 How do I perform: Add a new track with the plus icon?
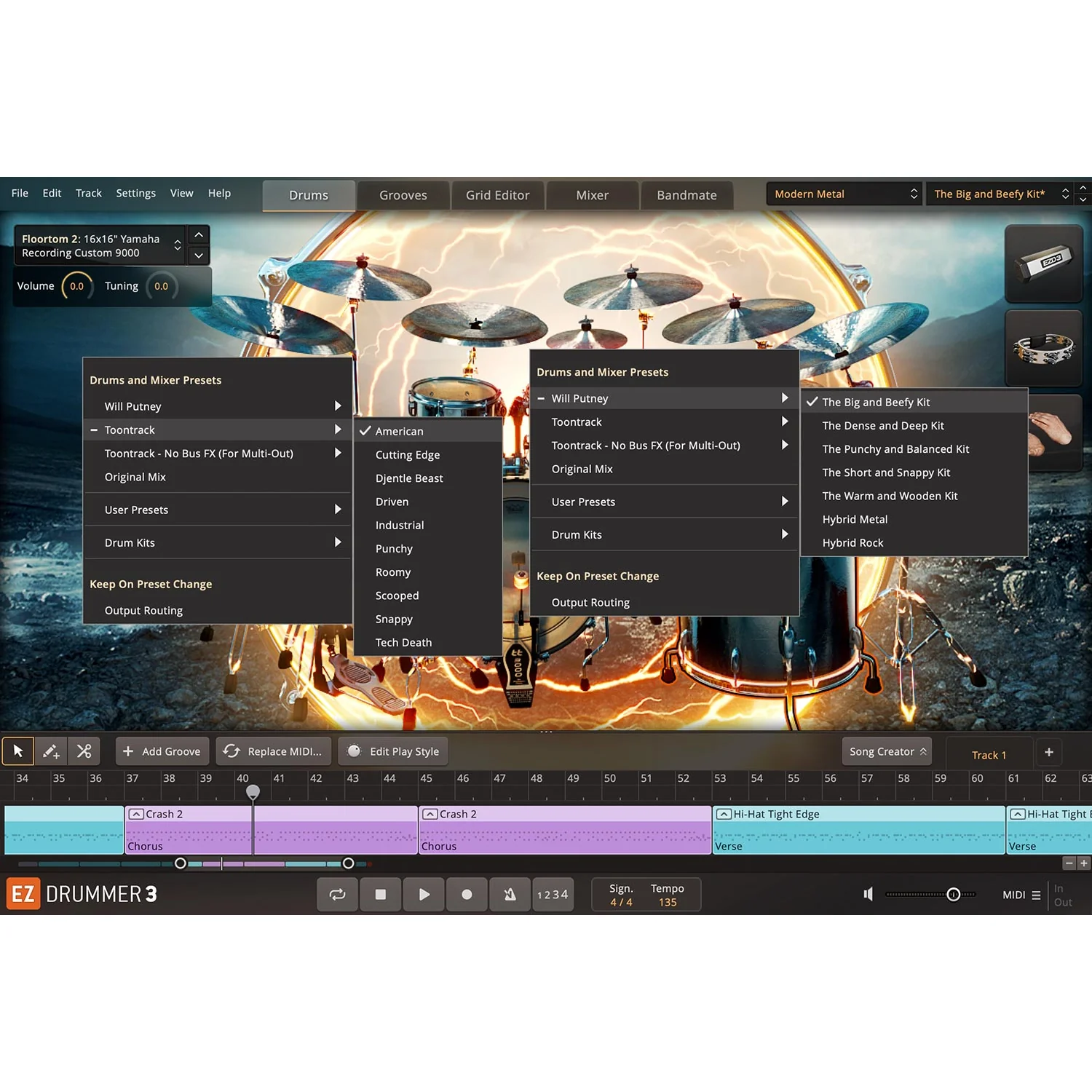click(1049, 752)
